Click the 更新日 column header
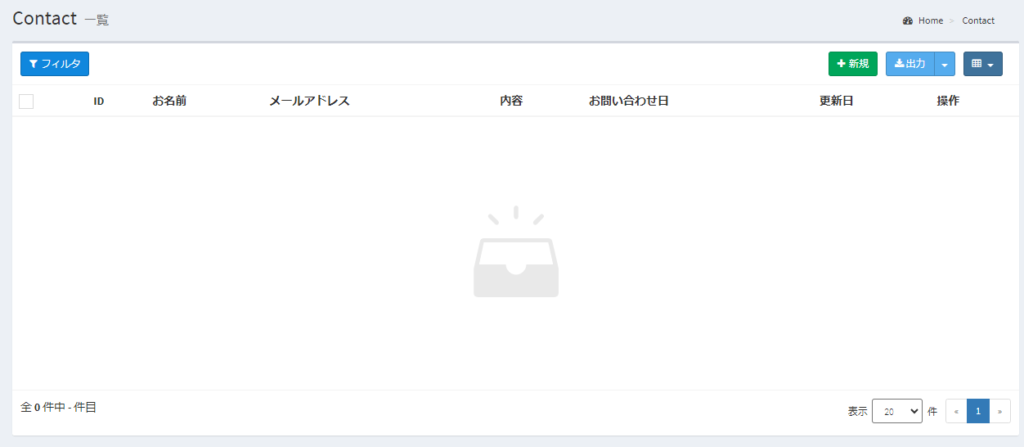 click(836, 101)
